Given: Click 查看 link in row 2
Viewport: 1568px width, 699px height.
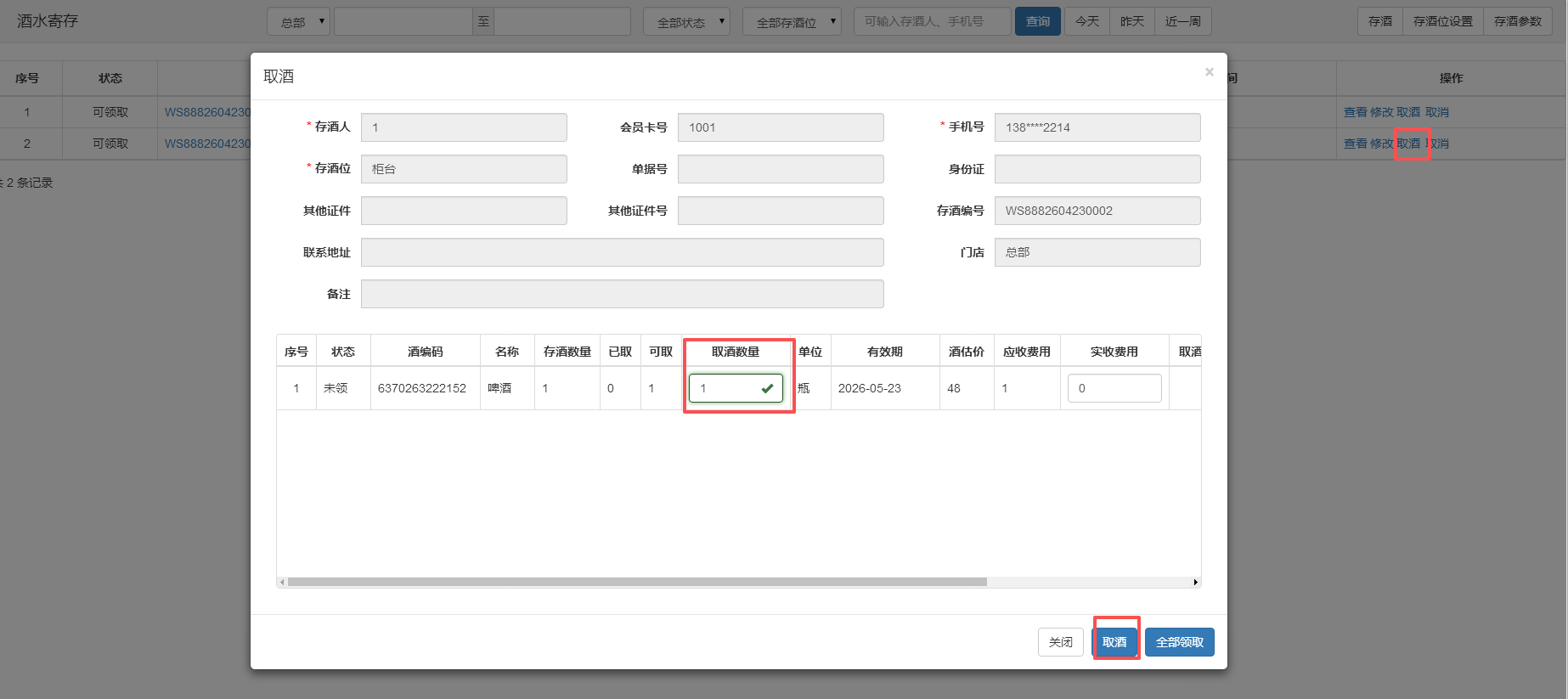Looking at the screenshot, I should click(x=1356, y=144).
